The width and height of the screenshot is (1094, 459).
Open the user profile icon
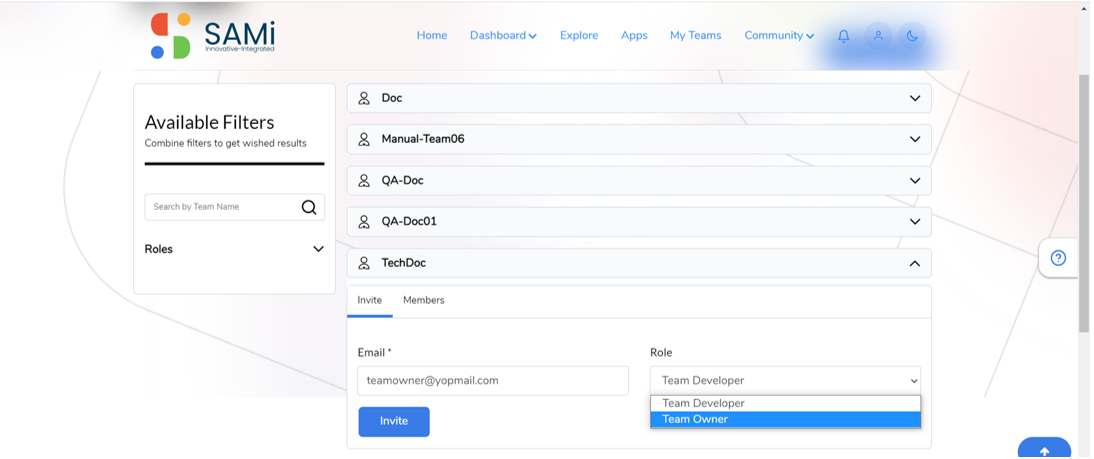[878, 36]
